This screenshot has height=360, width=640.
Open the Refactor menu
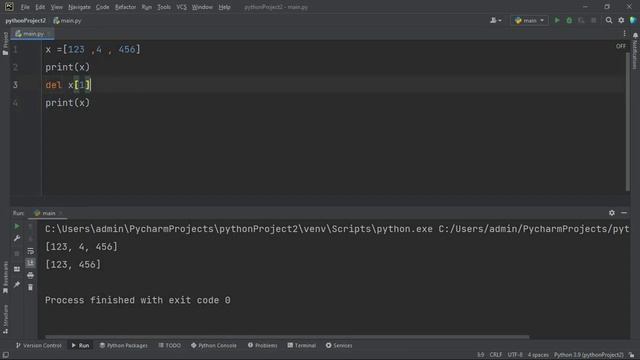125,7
